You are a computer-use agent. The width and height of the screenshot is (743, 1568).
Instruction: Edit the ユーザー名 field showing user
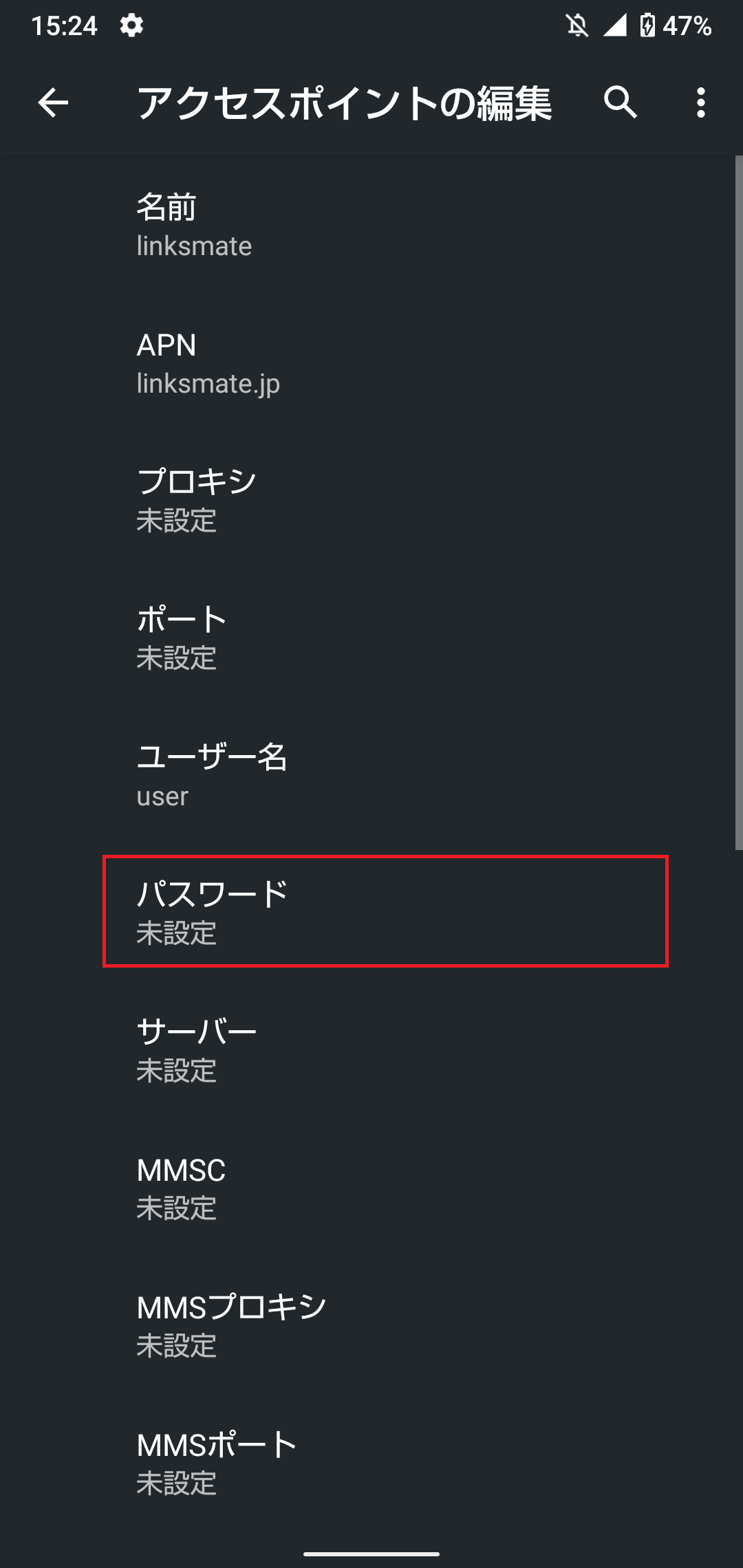(x=371, y=776)
